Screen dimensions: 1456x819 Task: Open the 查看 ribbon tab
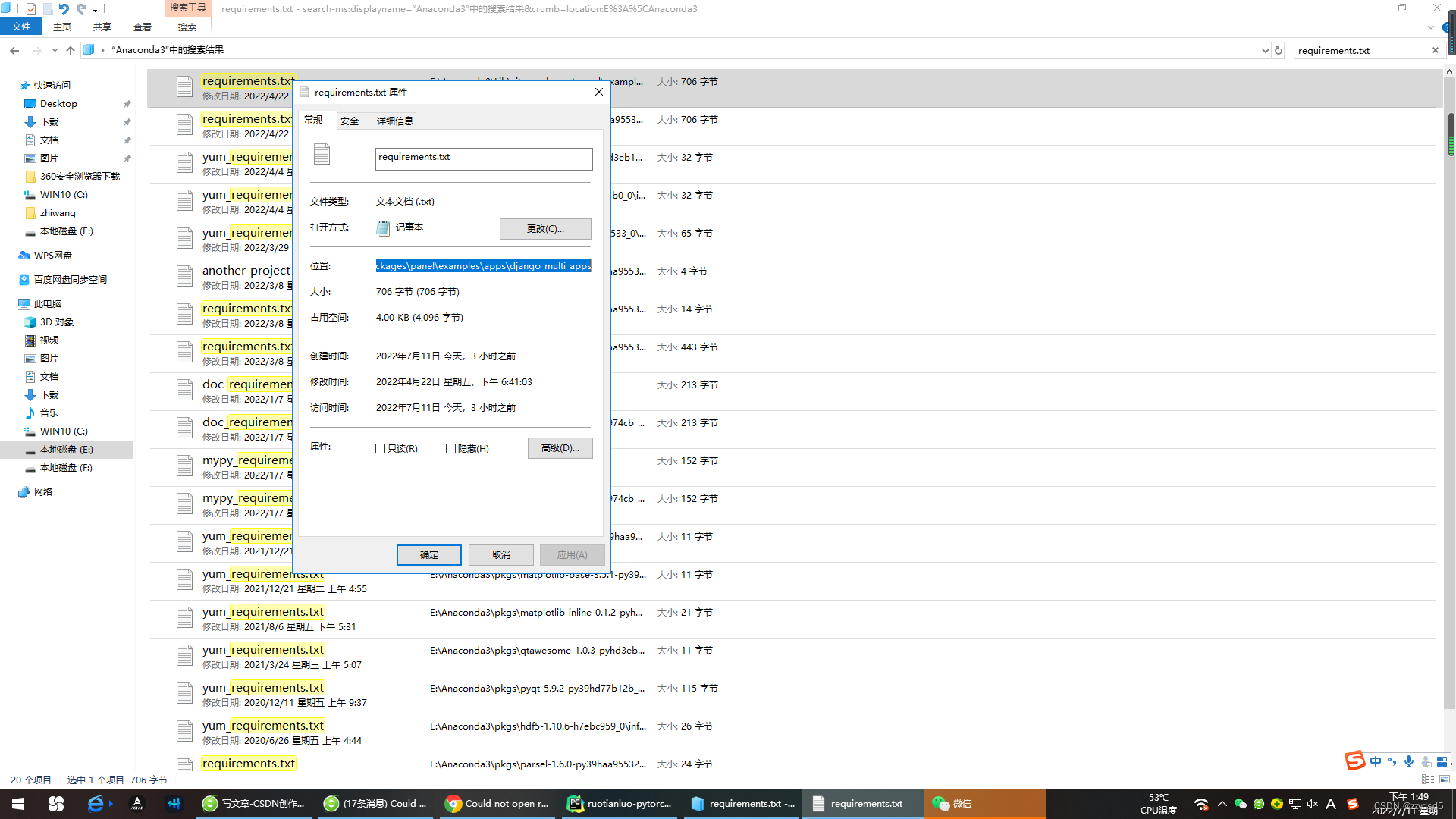pyautogui.click(x=142, y=27)
